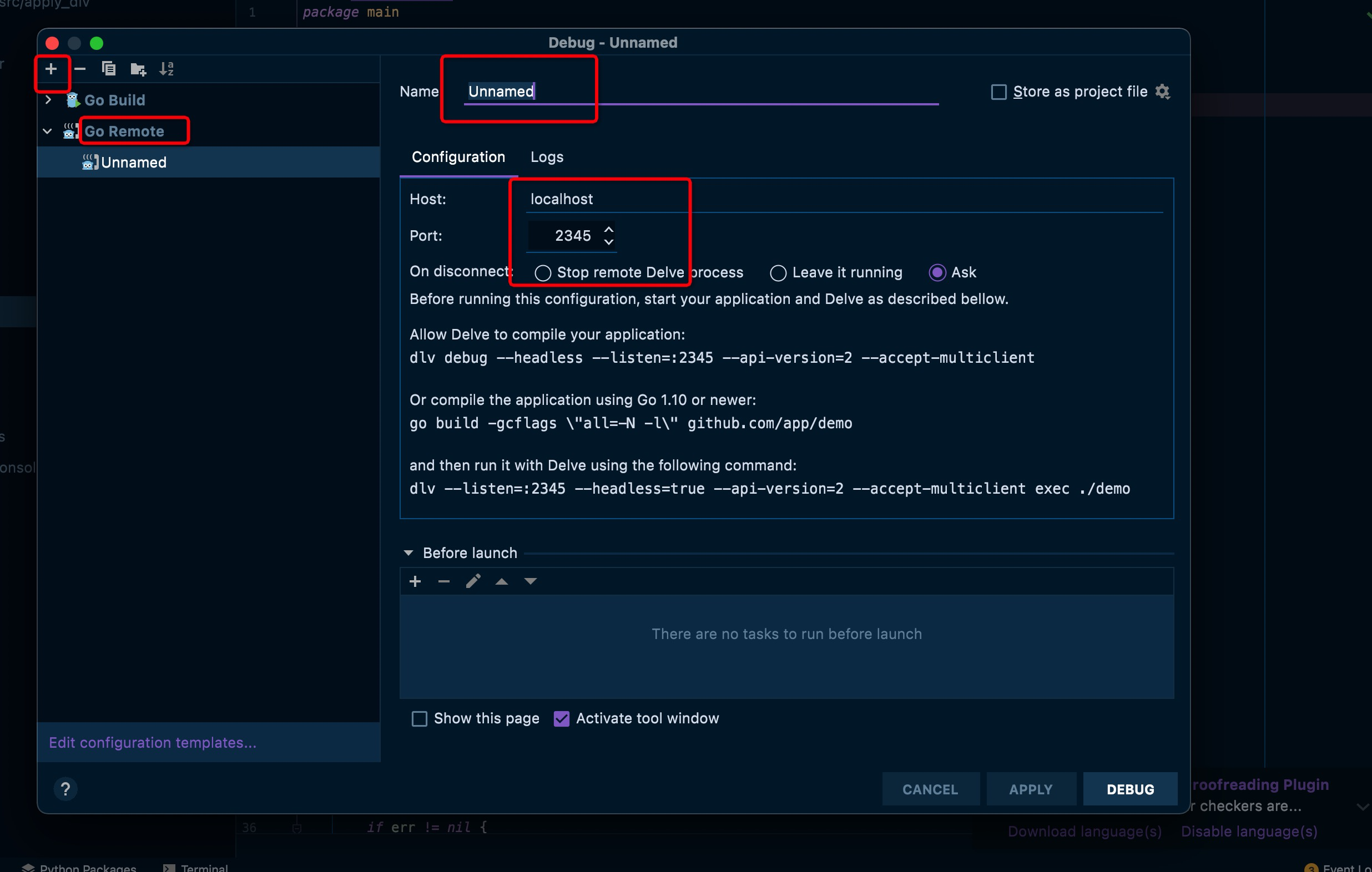Image resolution: width=1372 pixels, height=872 pixels.
Task: Open Edit configuration templates link
Action: (153, 743)
